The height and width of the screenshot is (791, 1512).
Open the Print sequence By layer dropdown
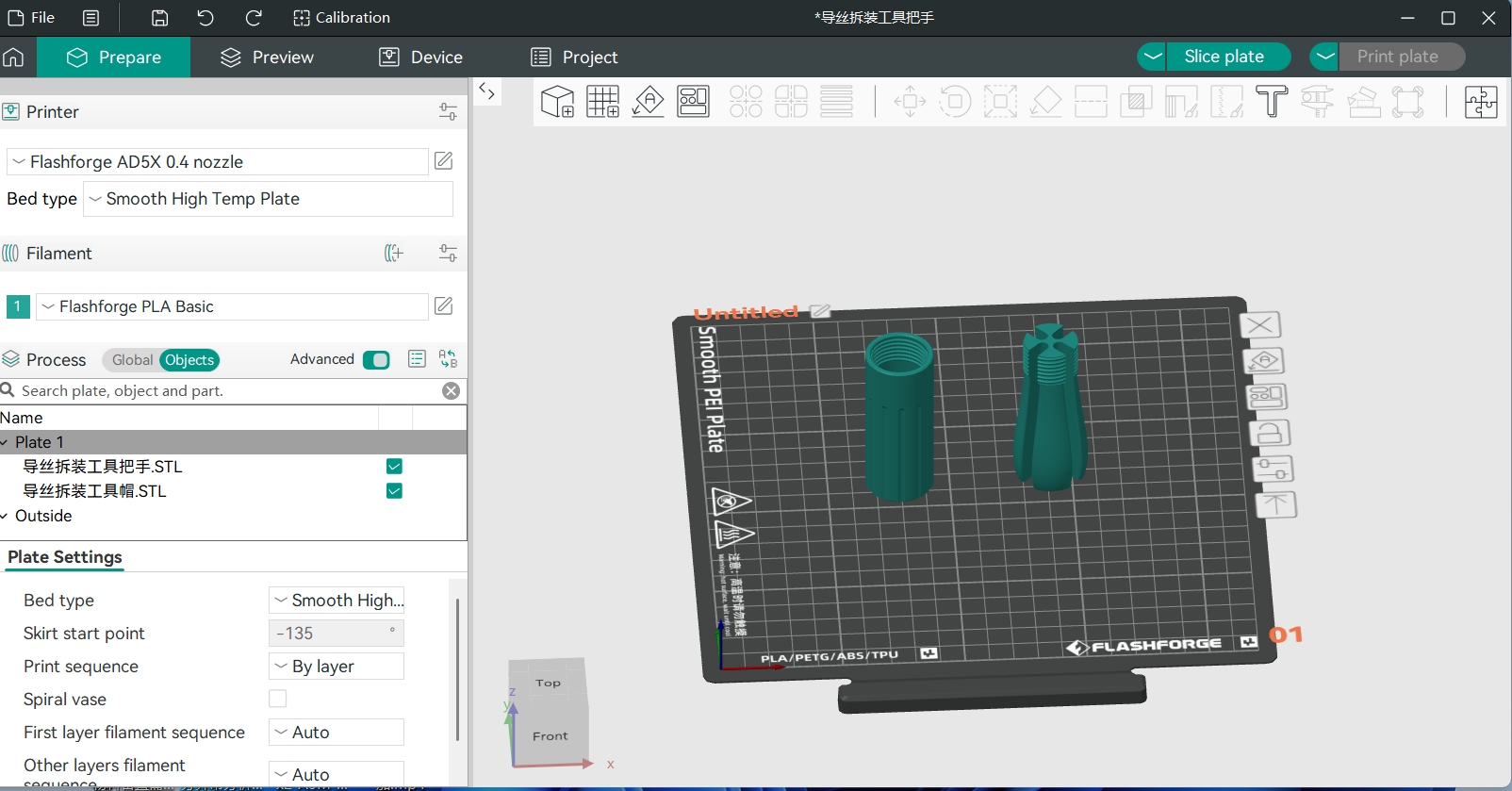tap(337, 666)
